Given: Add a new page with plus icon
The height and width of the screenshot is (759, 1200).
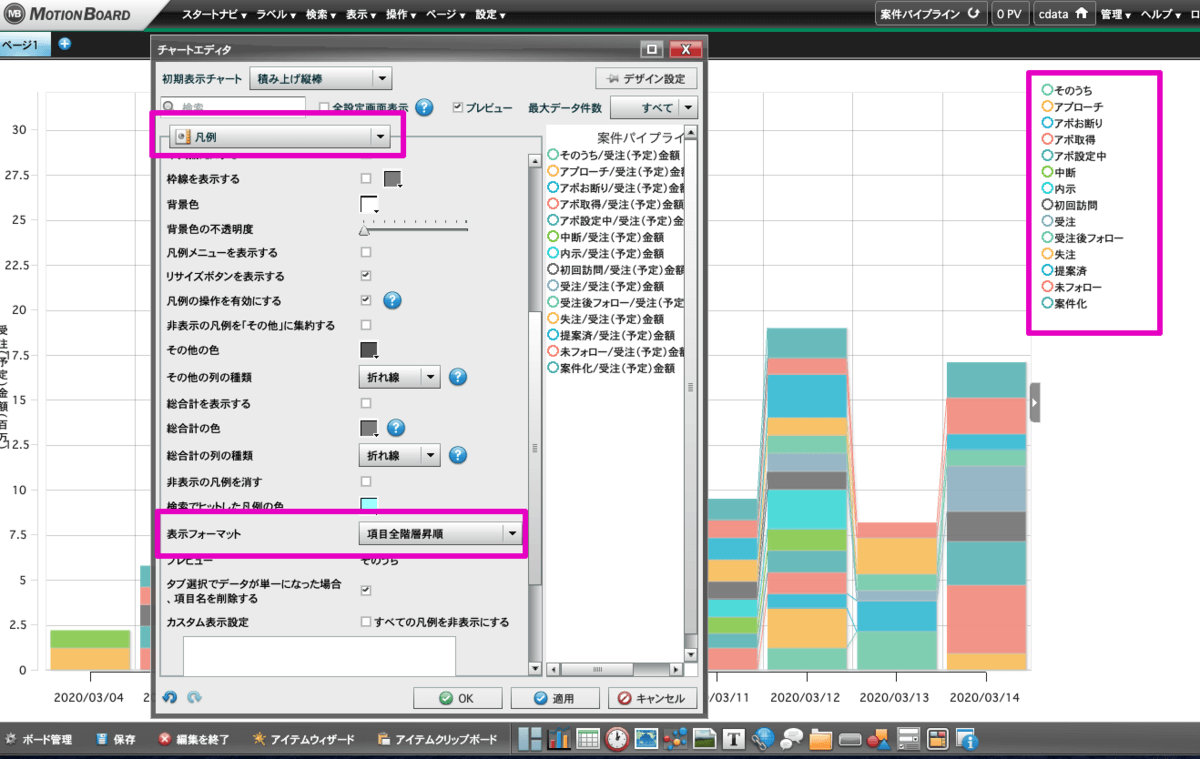Looking at the screenshot, I should pos(64,44).
